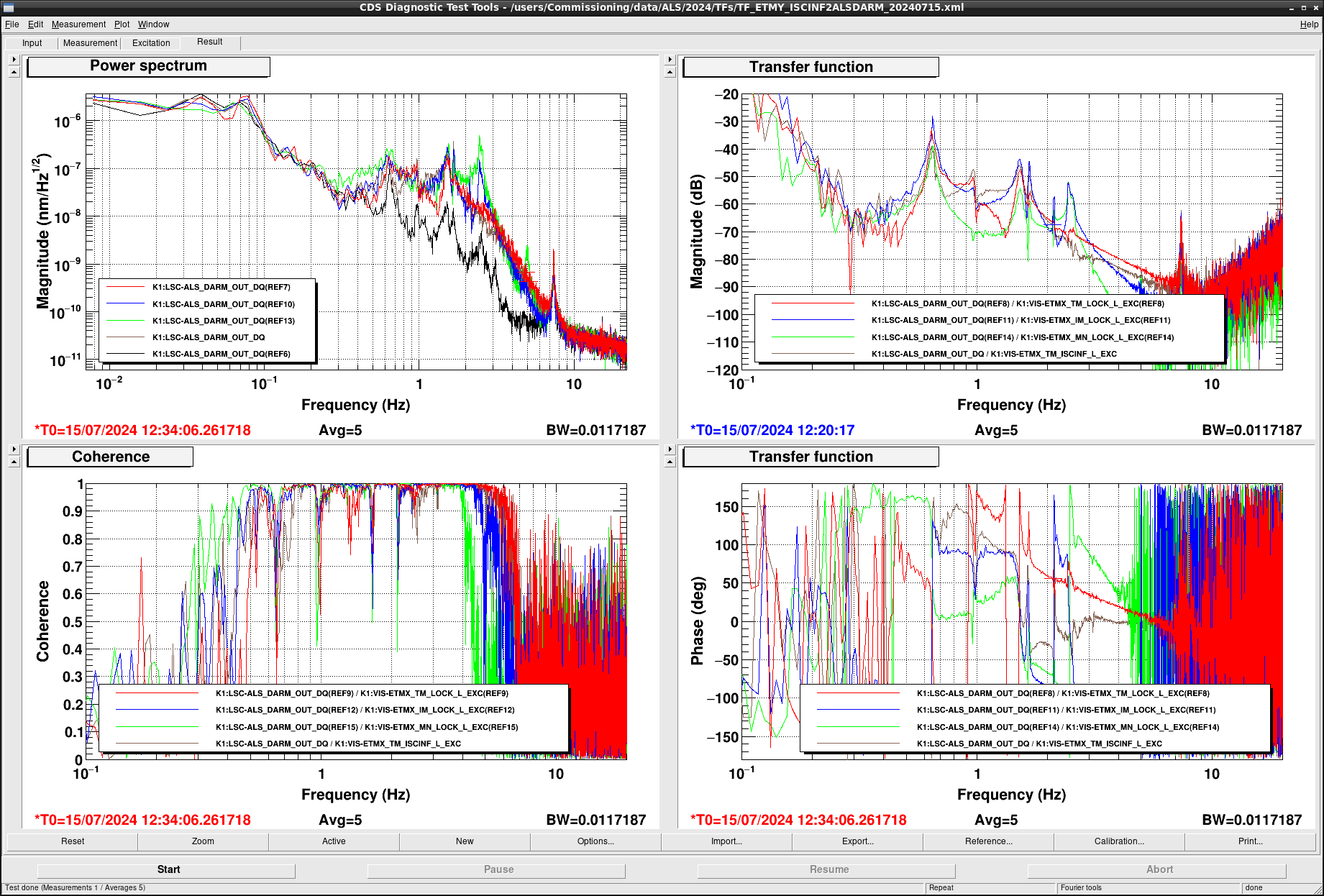Click the Reference... button
Image resolution: width=1324 pixels, height=896 pixels.
point(988,841)
